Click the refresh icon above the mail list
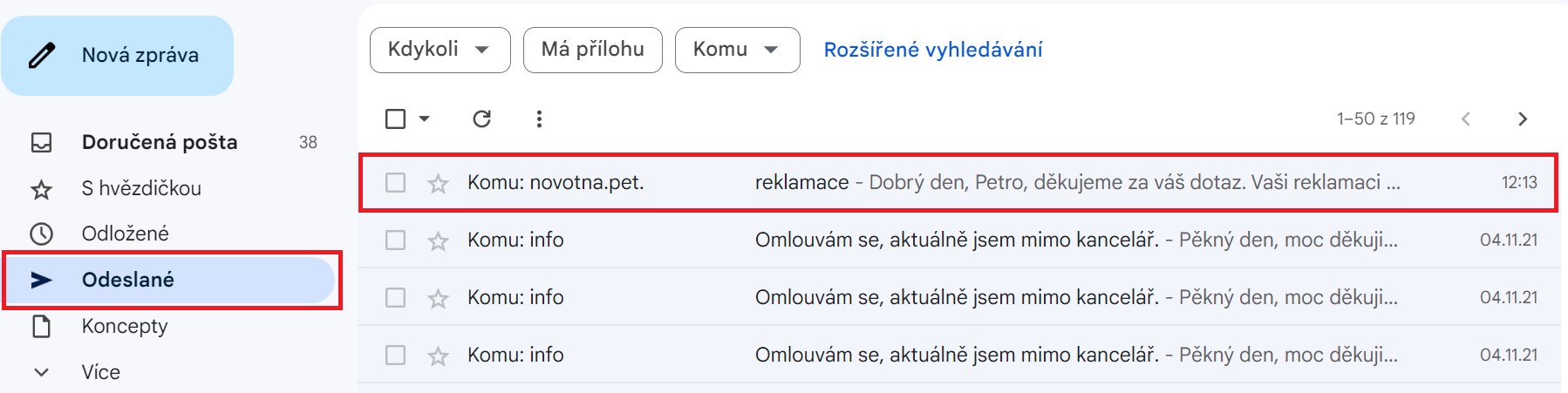1568x393 pixels. click(x=481, y=119)
